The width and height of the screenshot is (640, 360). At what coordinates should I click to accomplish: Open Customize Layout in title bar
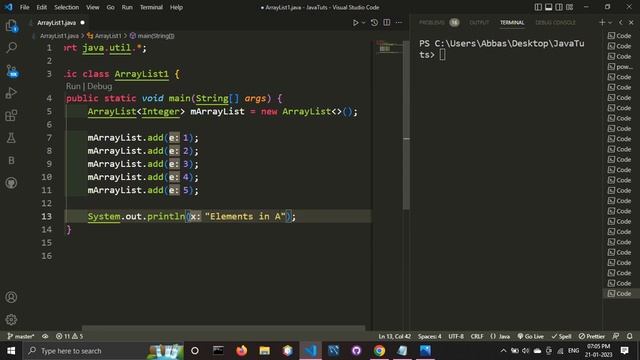(x=569, y=7)
